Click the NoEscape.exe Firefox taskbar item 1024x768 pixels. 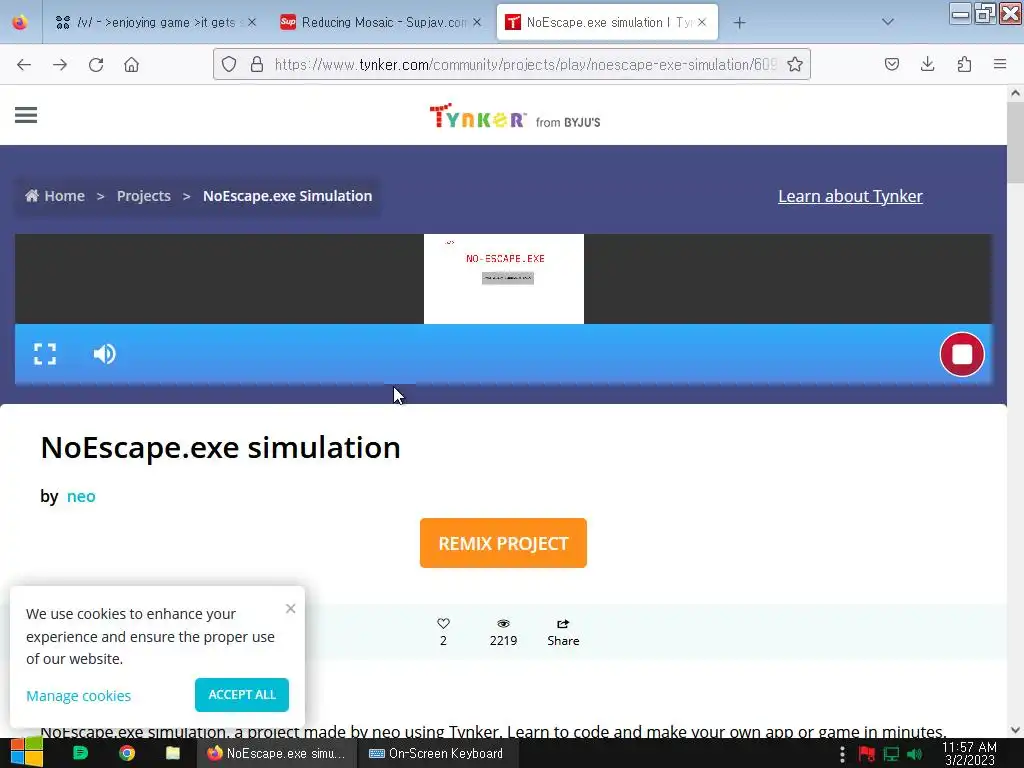[x=276, y=754]
